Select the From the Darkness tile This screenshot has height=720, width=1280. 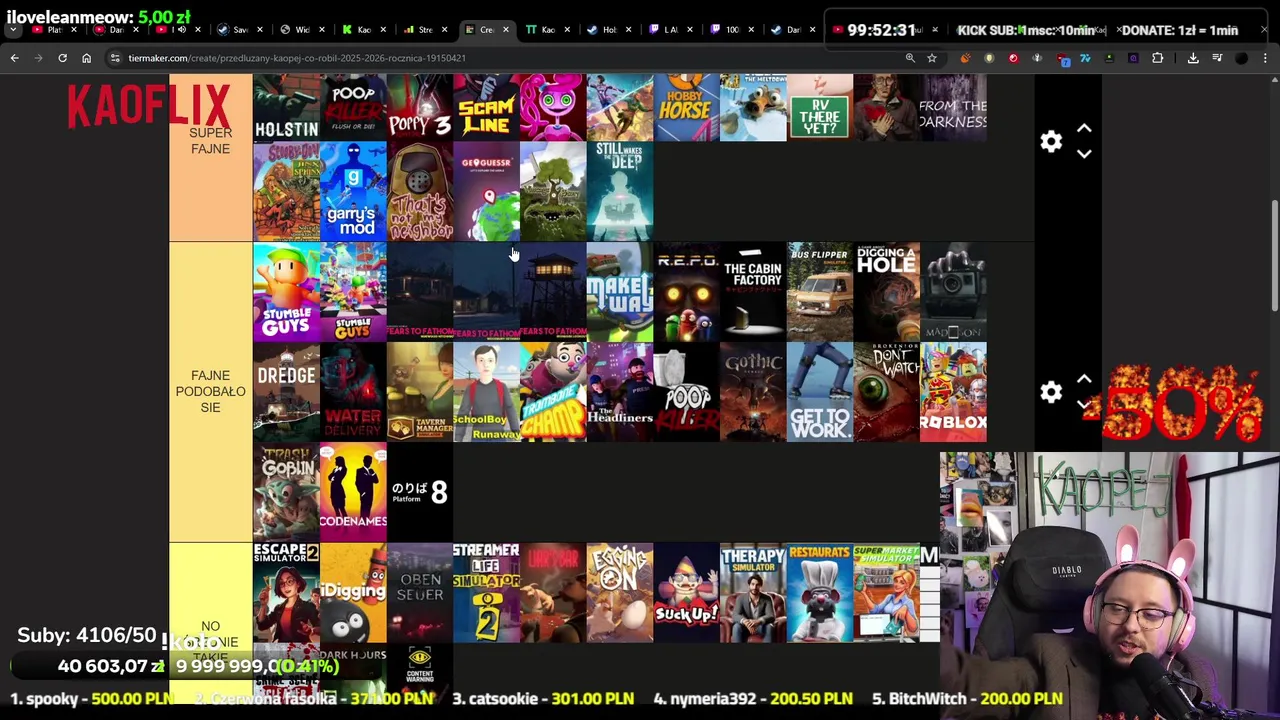pos(953,107)
